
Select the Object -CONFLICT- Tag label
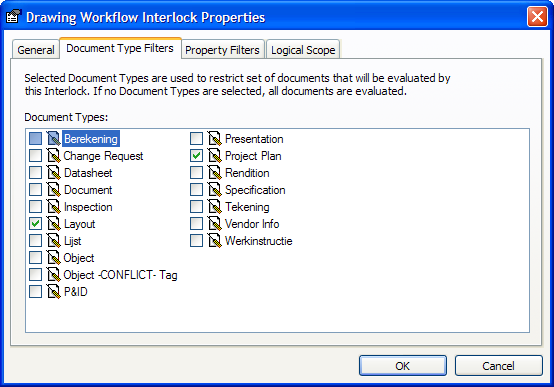click(x=120, y=275)
